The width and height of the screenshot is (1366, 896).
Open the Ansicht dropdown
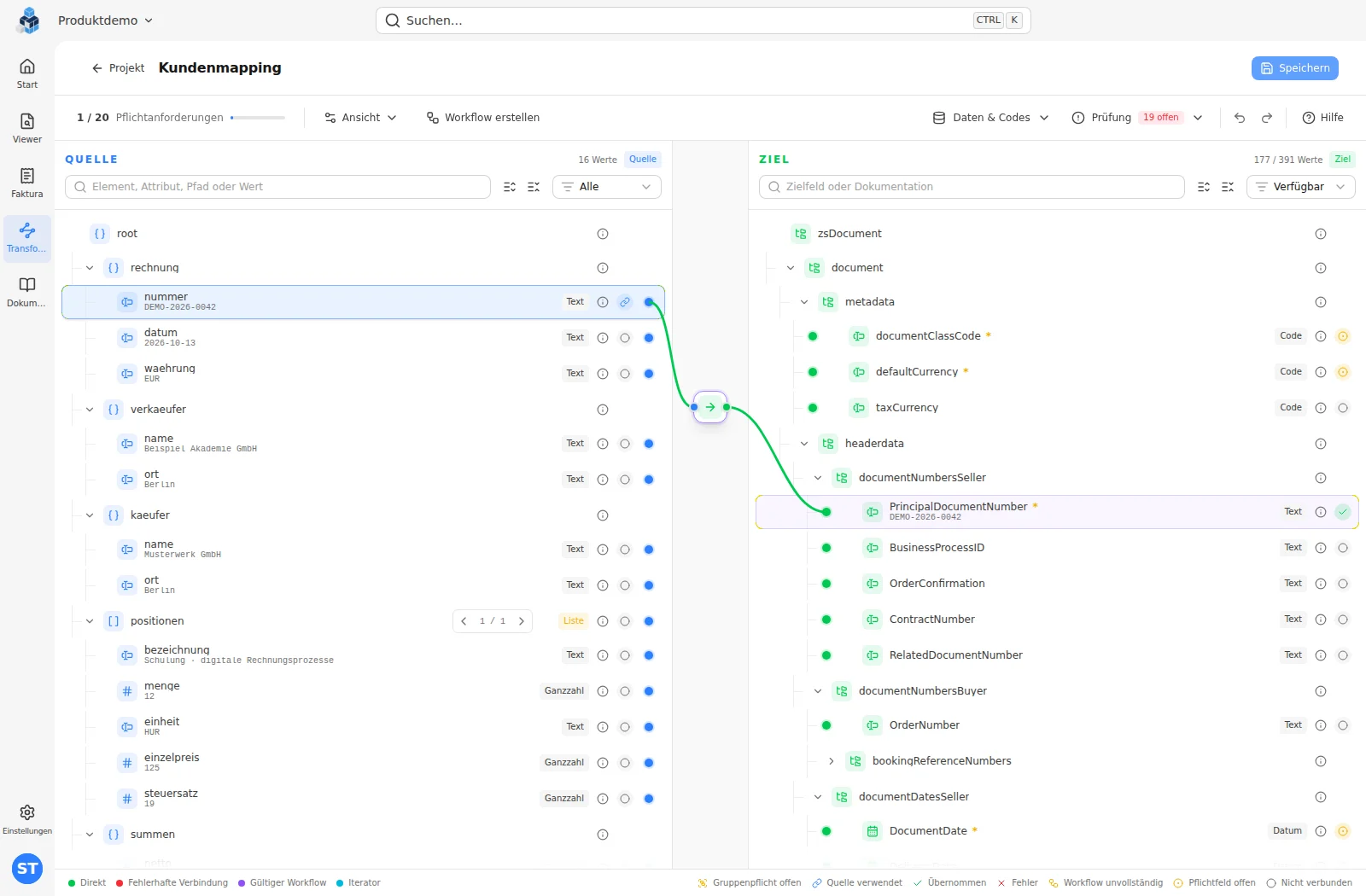(x=360, y=118)
